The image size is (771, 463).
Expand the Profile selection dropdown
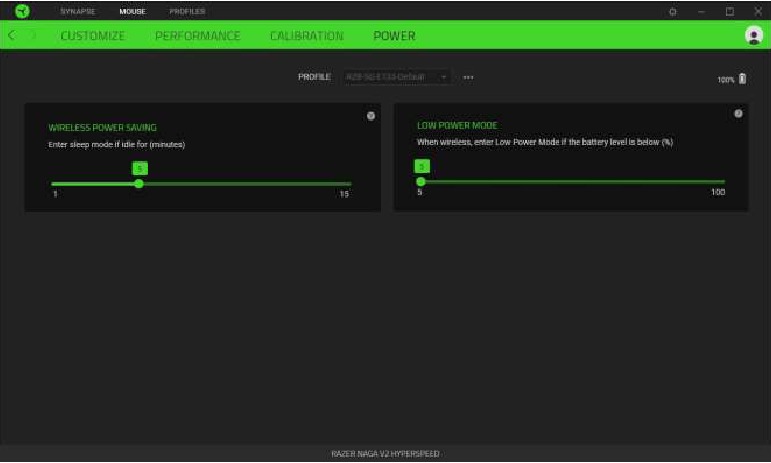442,77
